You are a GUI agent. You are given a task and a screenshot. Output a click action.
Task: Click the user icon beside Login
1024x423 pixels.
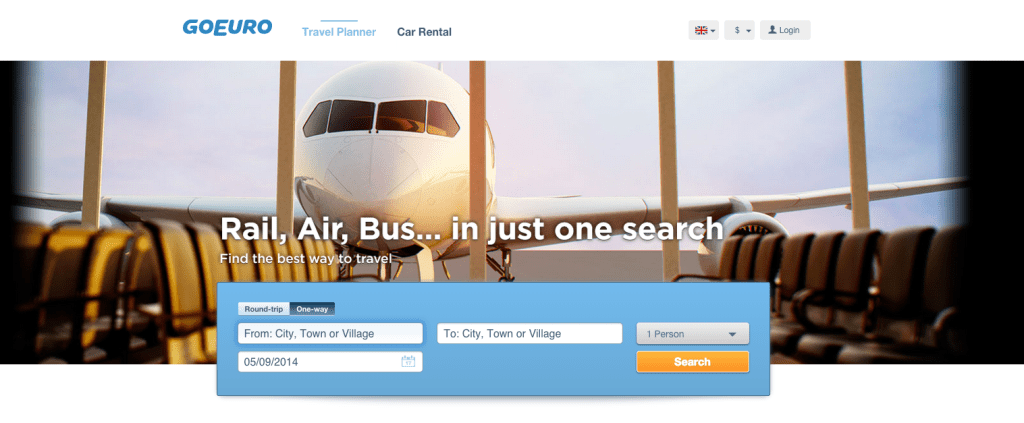(x=772, y=30)
